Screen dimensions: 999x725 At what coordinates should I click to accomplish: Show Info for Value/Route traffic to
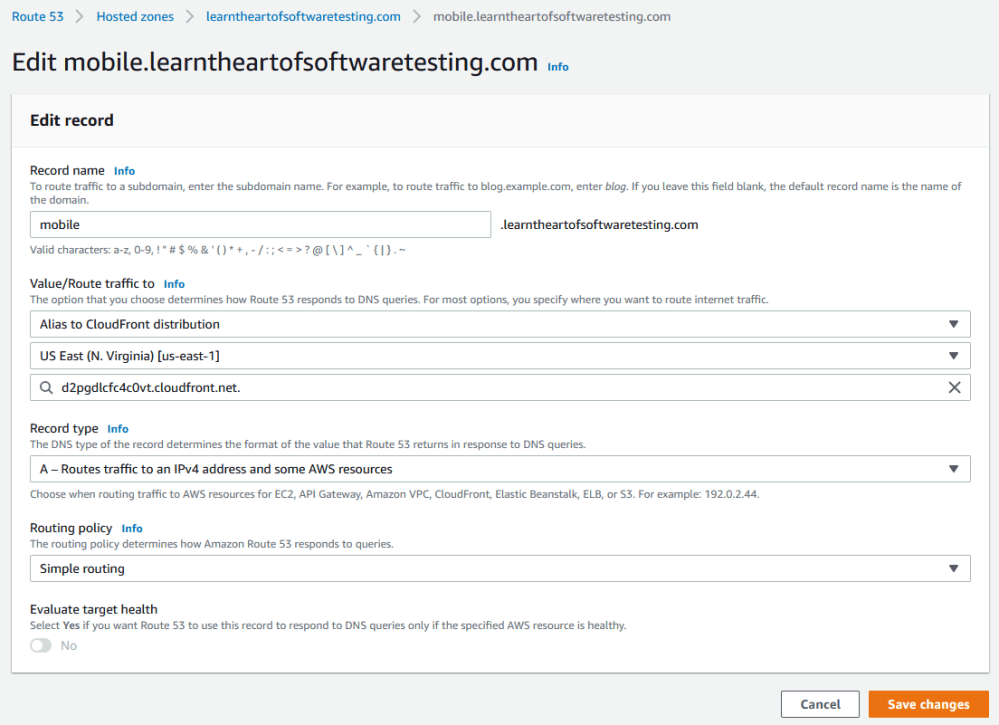point(174,284)
